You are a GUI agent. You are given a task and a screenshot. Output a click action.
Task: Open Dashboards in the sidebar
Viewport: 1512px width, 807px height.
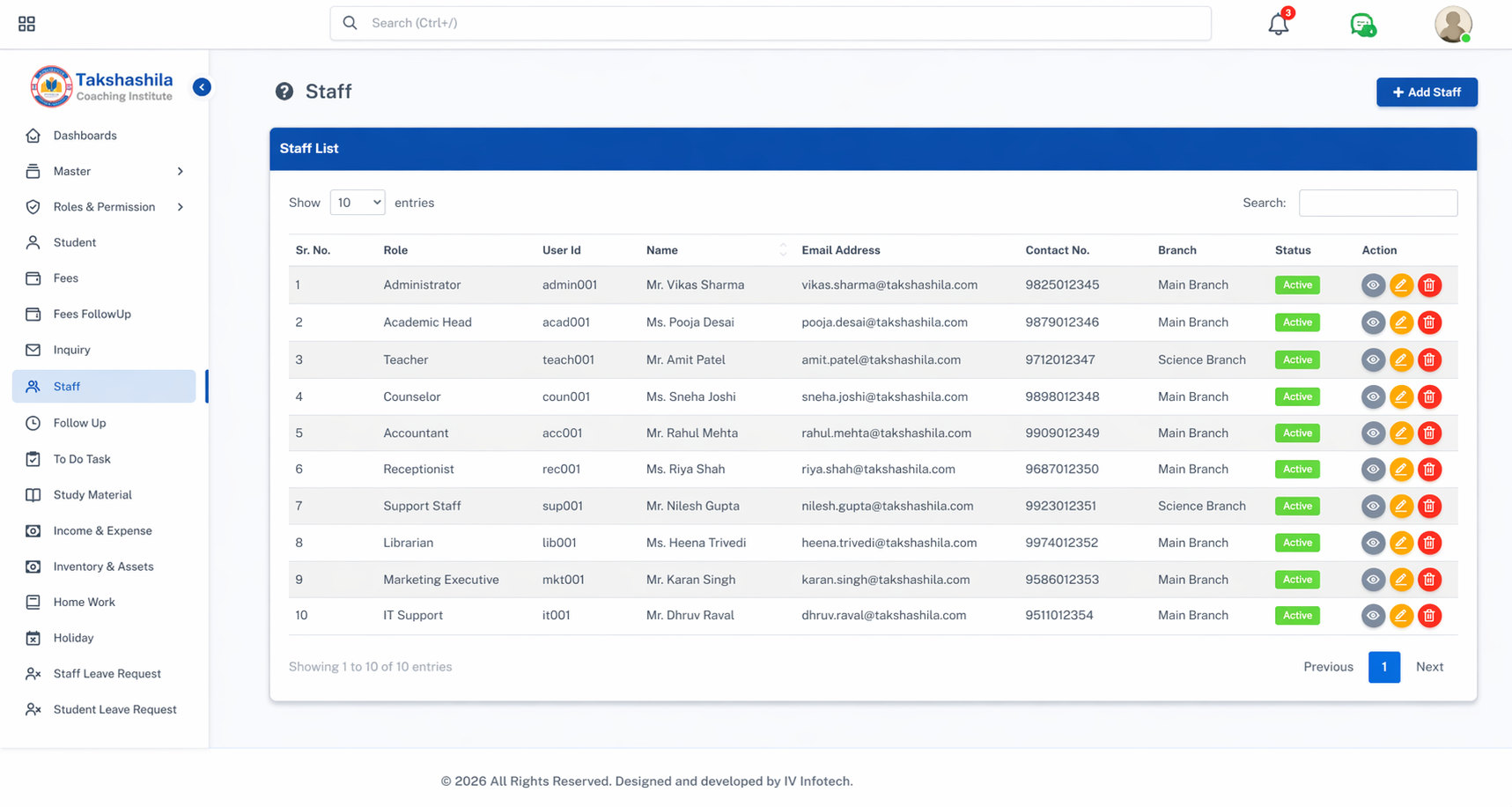pos(85,136)
